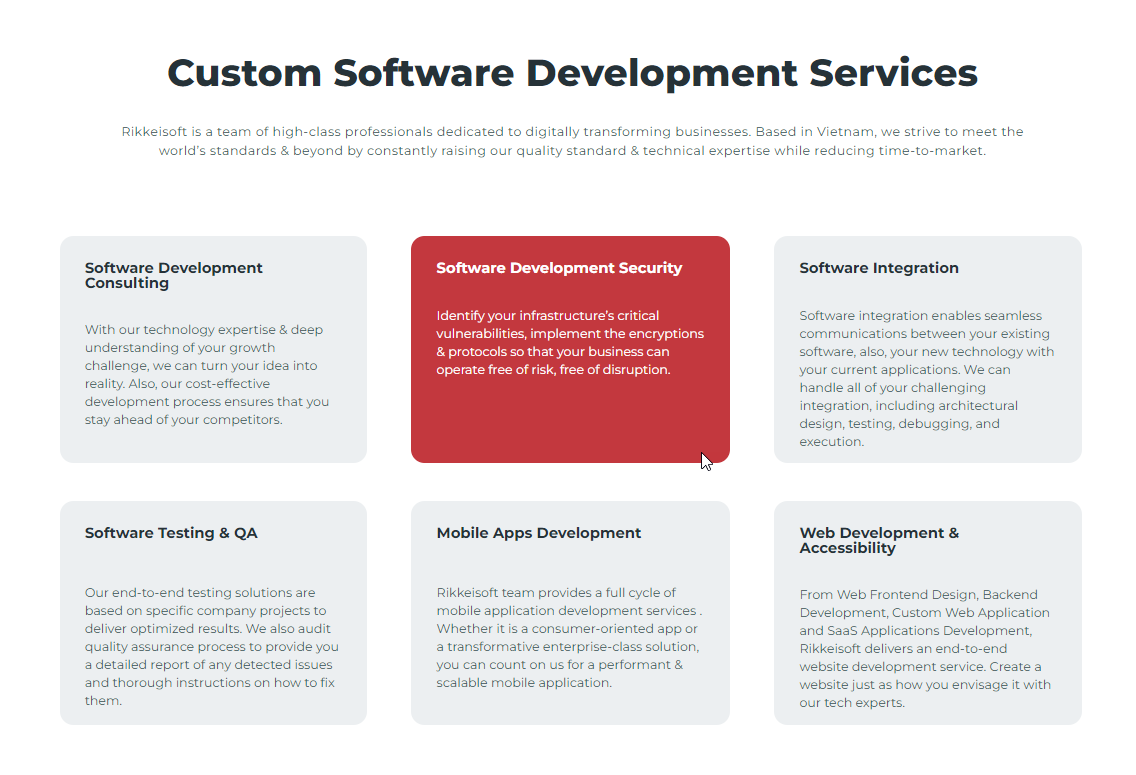Click the Web Development description paragraph
The height and width of the screenshot is (775, 1136).
tap(925, 648)
